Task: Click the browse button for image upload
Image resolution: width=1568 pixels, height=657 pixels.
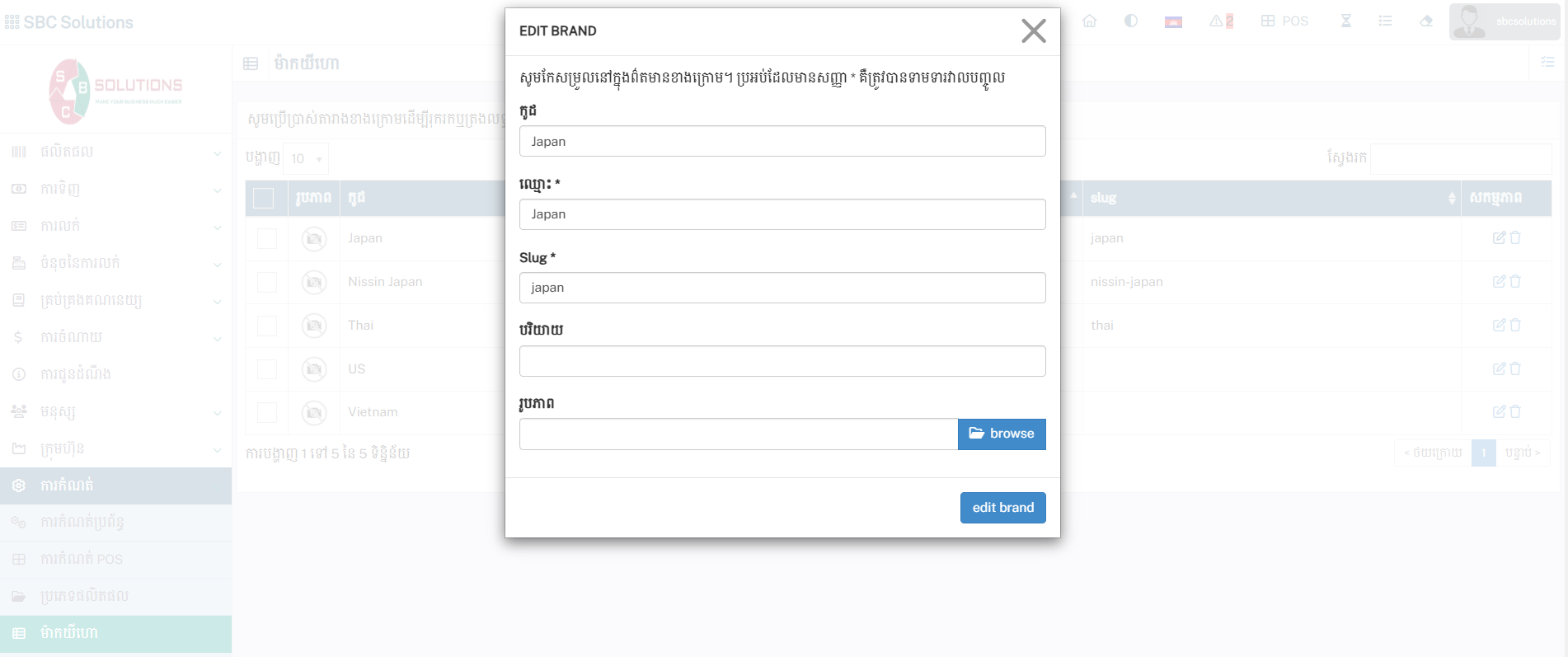Action: (1002, 434)
